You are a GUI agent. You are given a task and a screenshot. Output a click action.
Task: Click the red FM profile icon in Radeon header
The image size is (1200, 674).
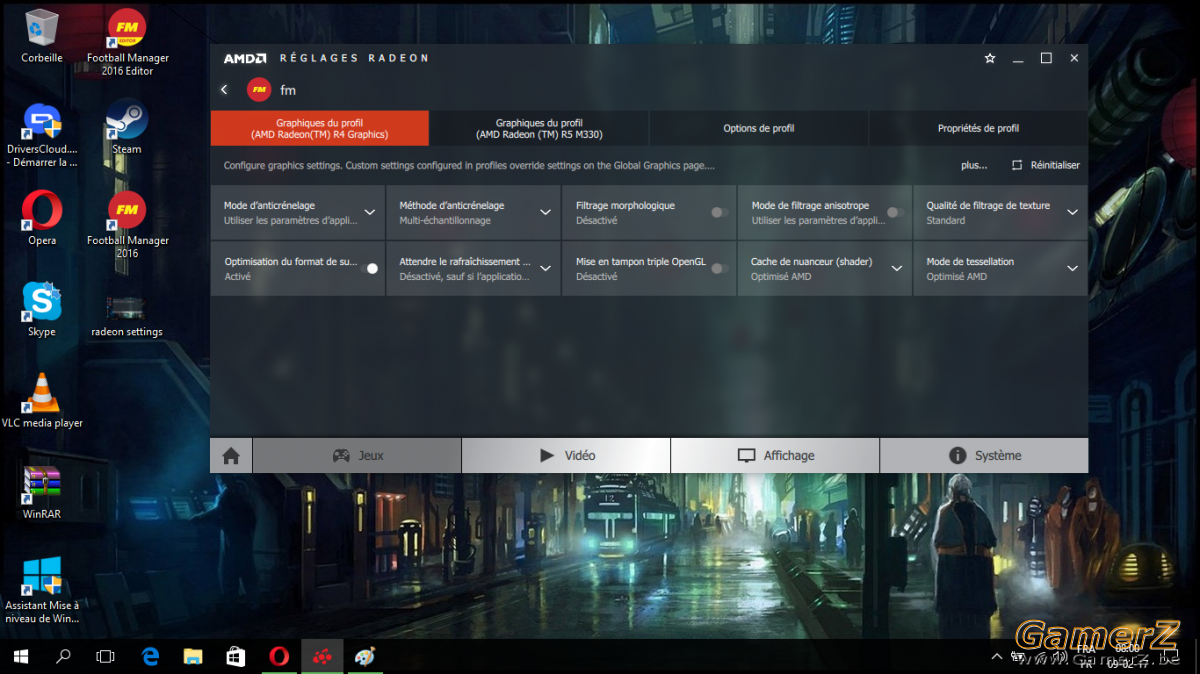258,90
